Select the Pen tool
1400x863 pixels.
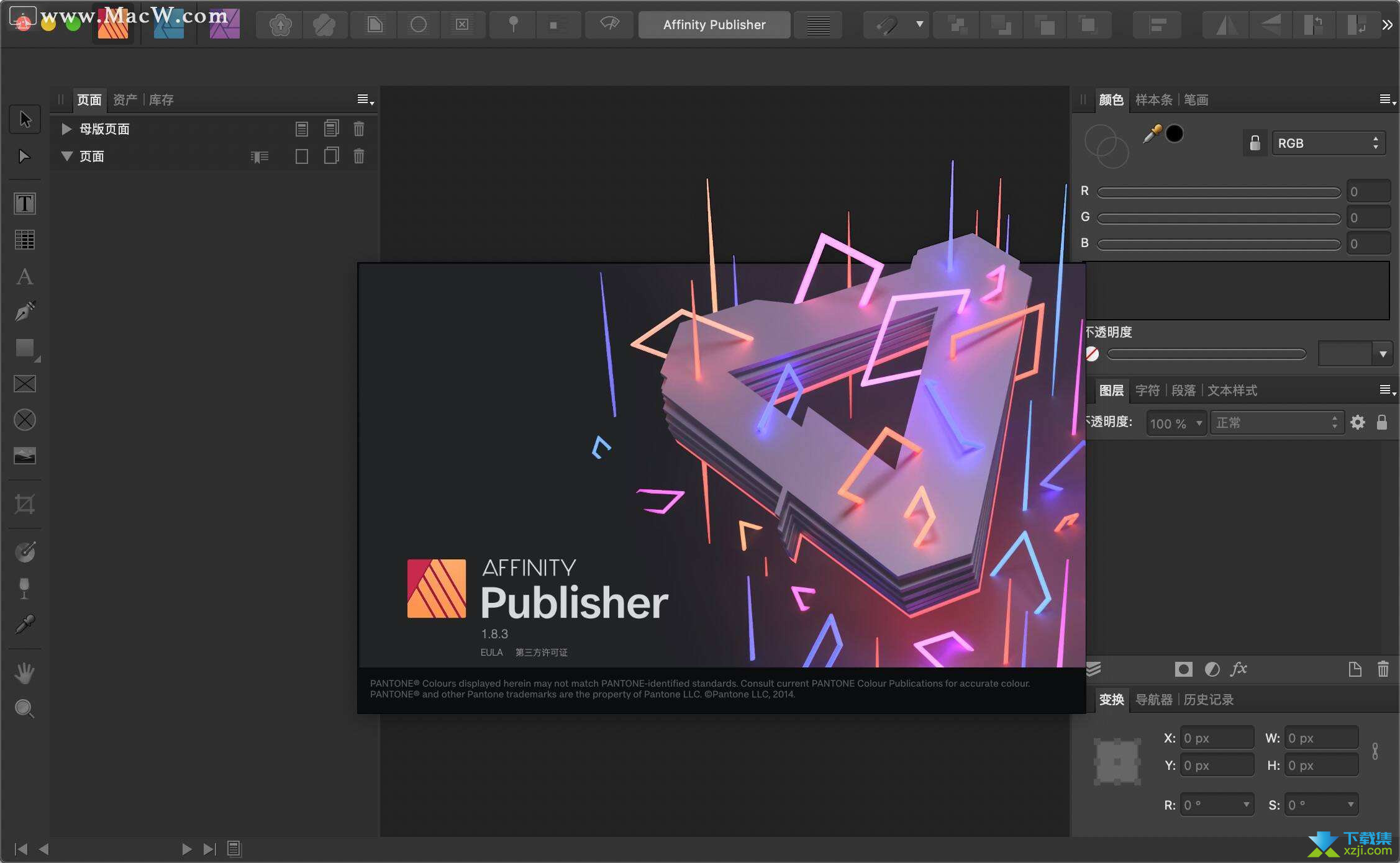tap(25, 311)
